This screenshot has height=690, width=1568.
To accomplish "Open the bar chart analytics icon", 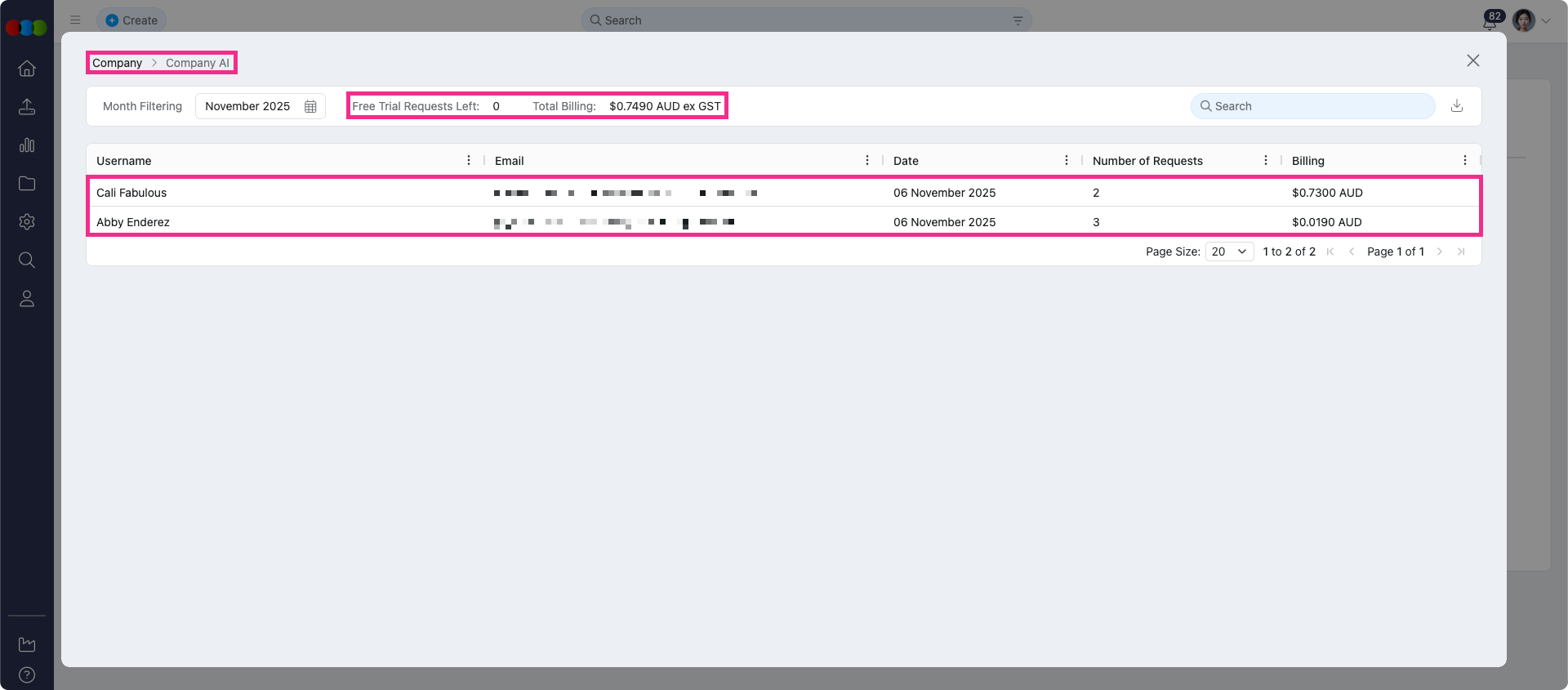I will coord(27,145).
